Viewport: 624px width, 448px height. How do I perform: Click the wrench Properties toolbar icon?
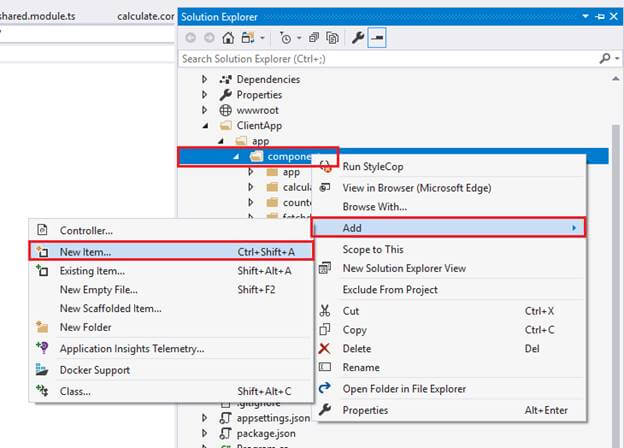coord(358,38)
